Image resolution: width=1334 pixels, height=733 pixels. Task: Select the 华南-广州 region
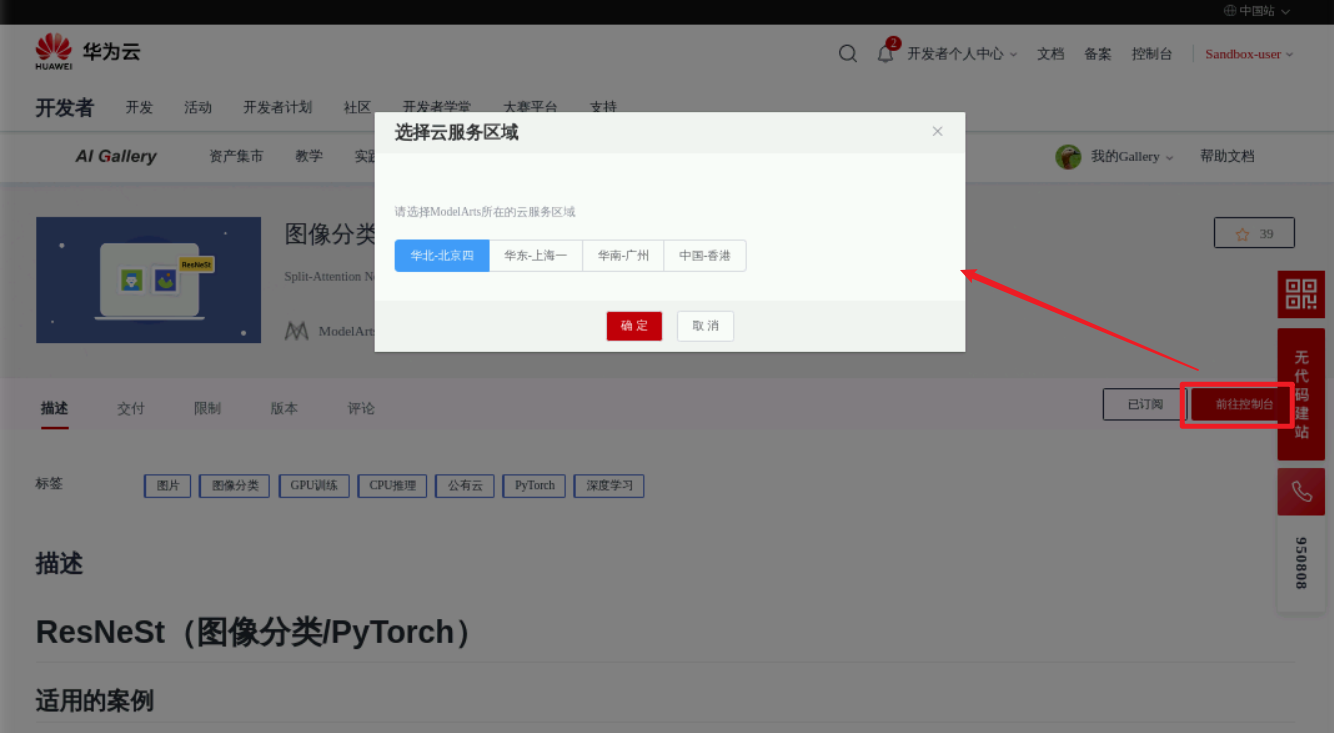click(623, 256)
